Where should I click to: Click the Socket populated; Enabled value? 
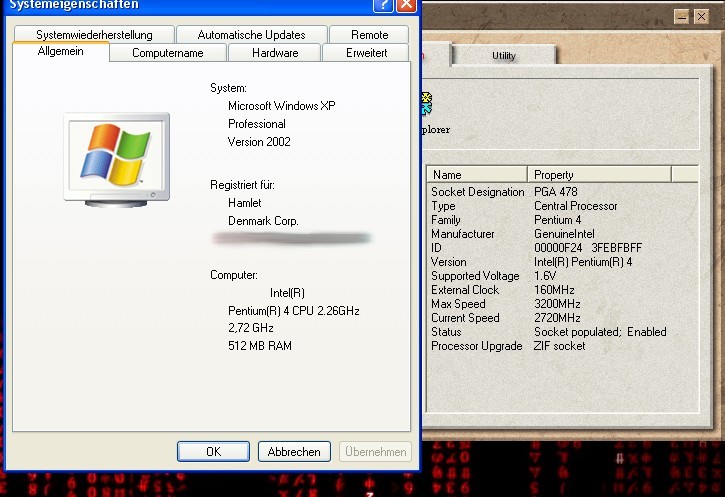600,331
